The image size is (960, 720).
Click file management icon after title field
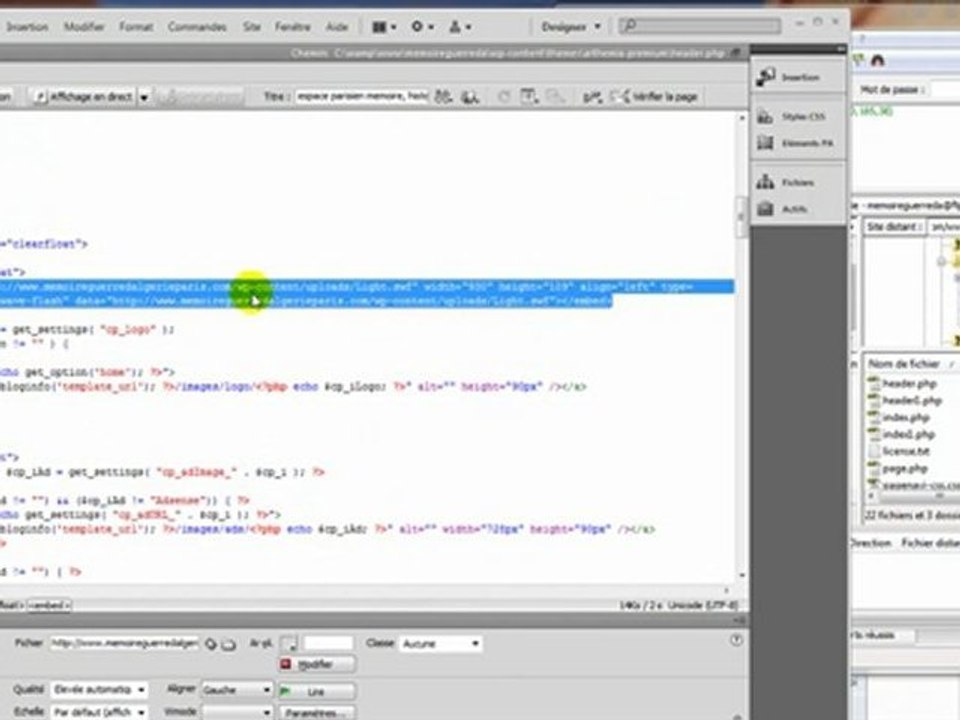pos(443,96)
